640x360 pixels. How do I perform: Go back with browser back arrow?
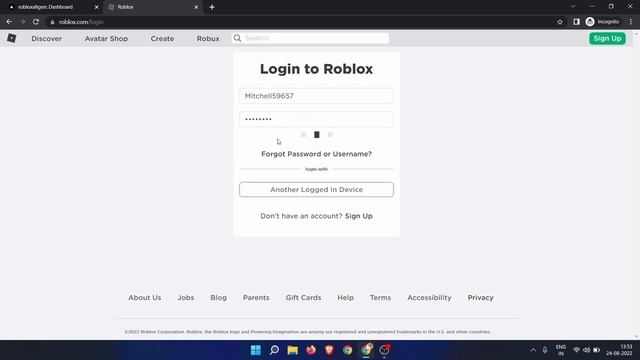pyautogui.click(x=9, y=22)
